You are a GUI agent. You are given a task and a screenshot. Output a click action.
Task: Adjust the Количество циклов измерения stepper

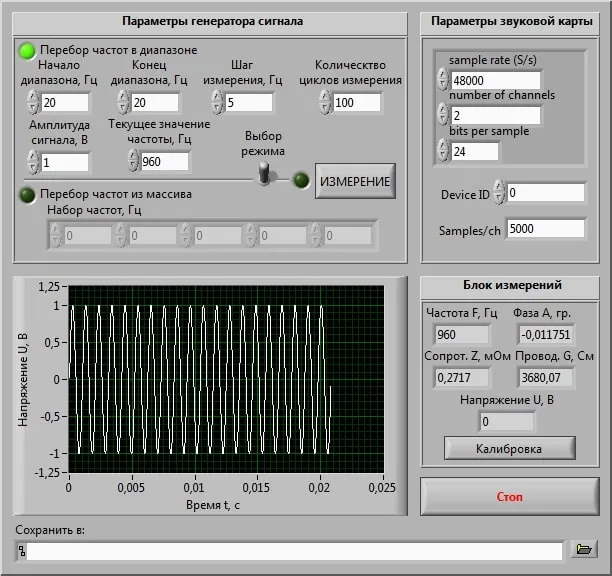325,102
